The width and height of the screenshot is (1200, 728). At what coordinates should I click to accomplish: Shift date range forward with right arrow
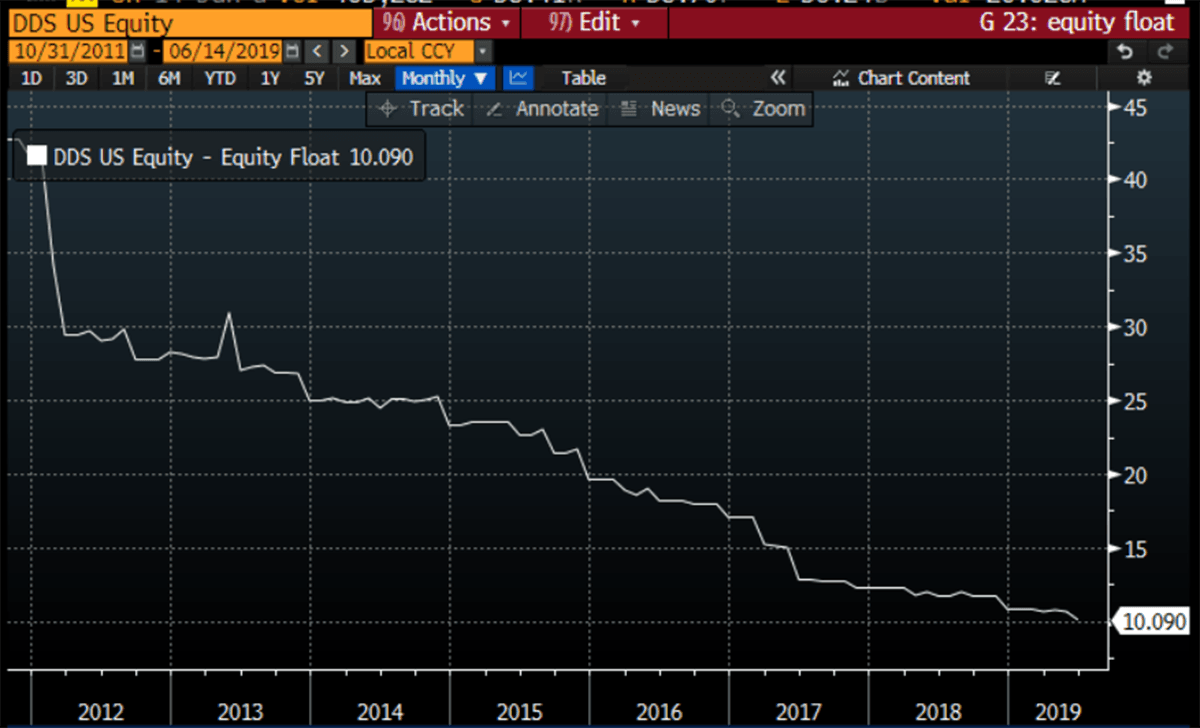point(343,51)
